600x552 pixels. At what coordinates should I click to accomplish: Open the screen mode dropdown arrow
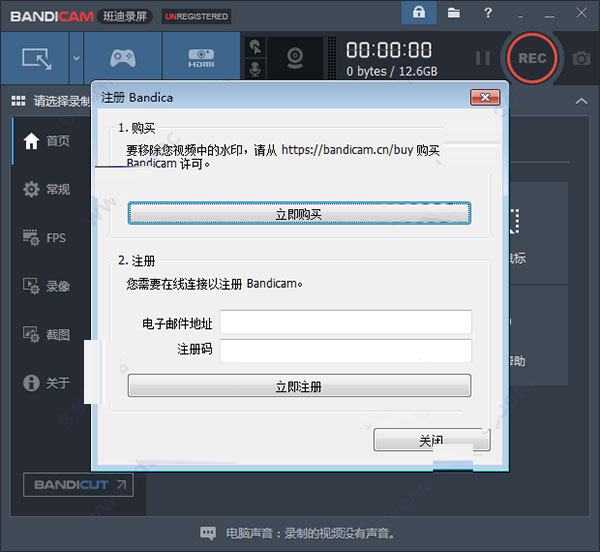click(x=77, y=58)
